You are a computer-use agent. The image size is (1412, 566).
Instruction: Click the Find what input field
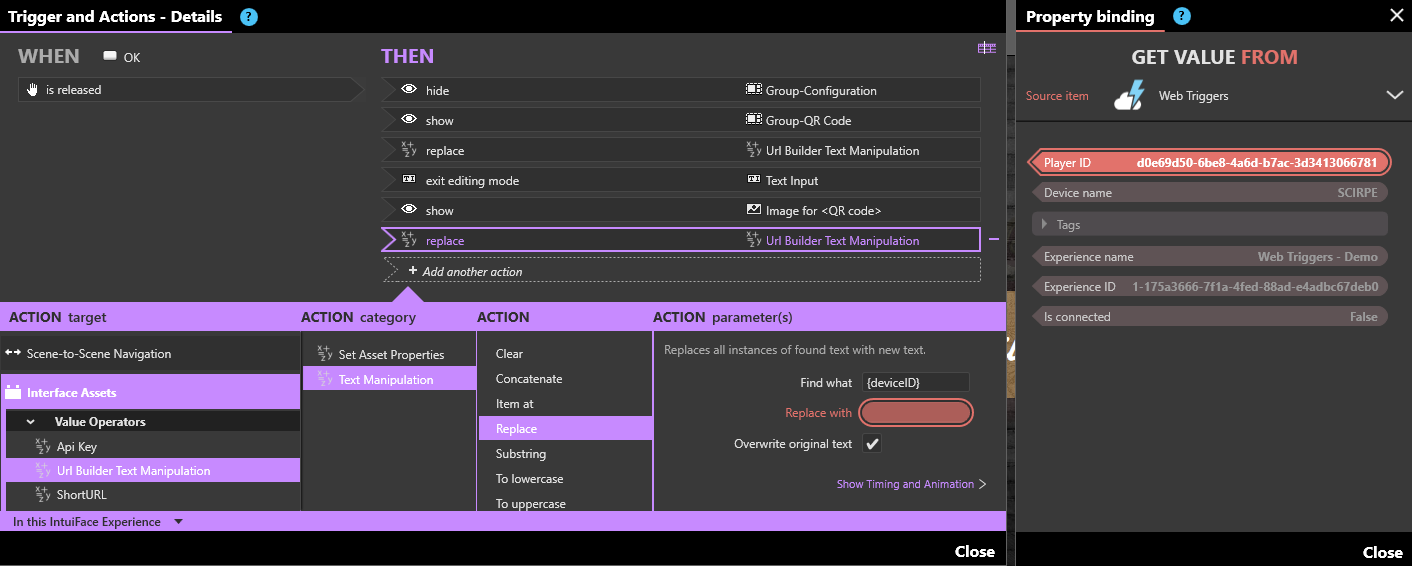coord(916,382)
